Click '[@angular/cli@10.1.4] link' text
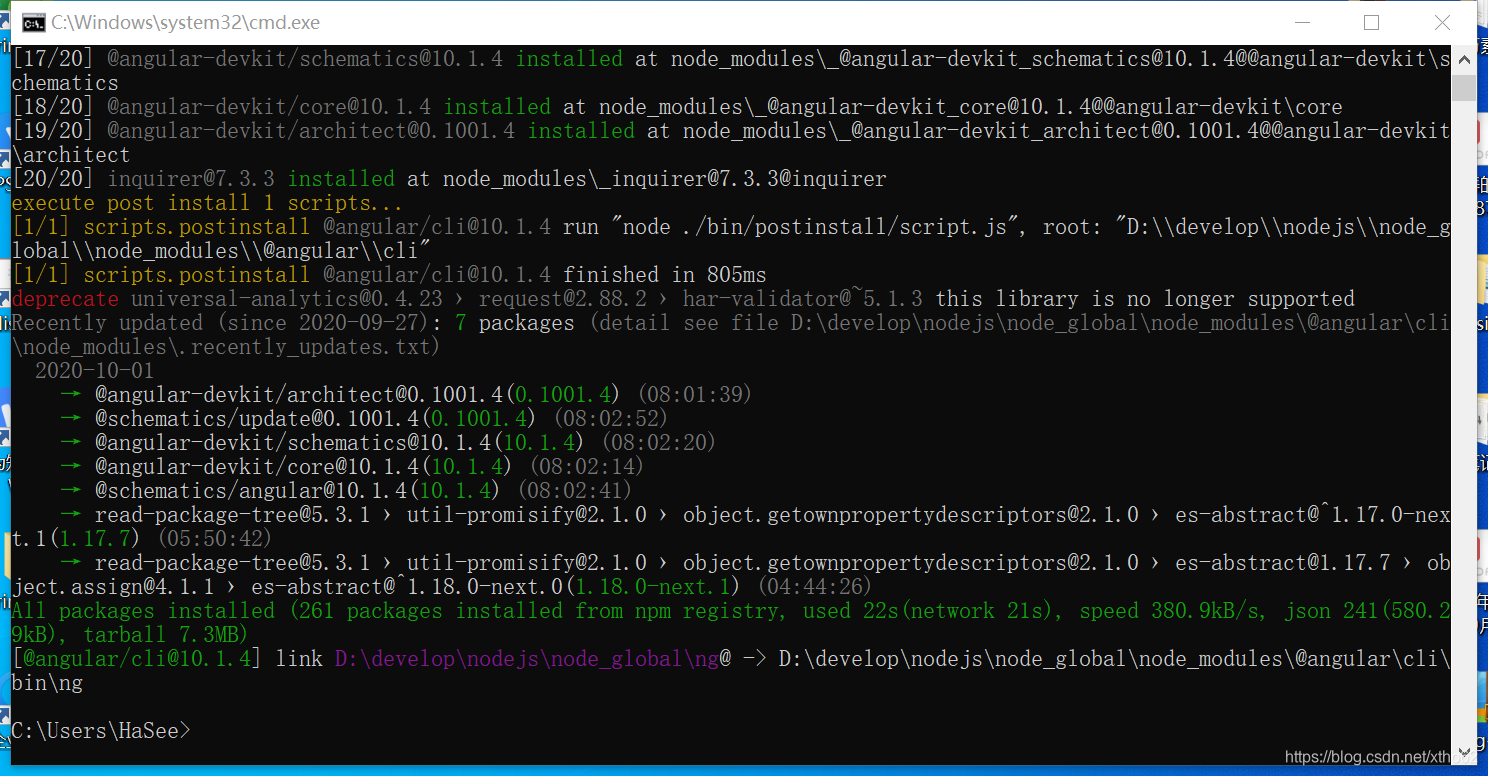 167,659
